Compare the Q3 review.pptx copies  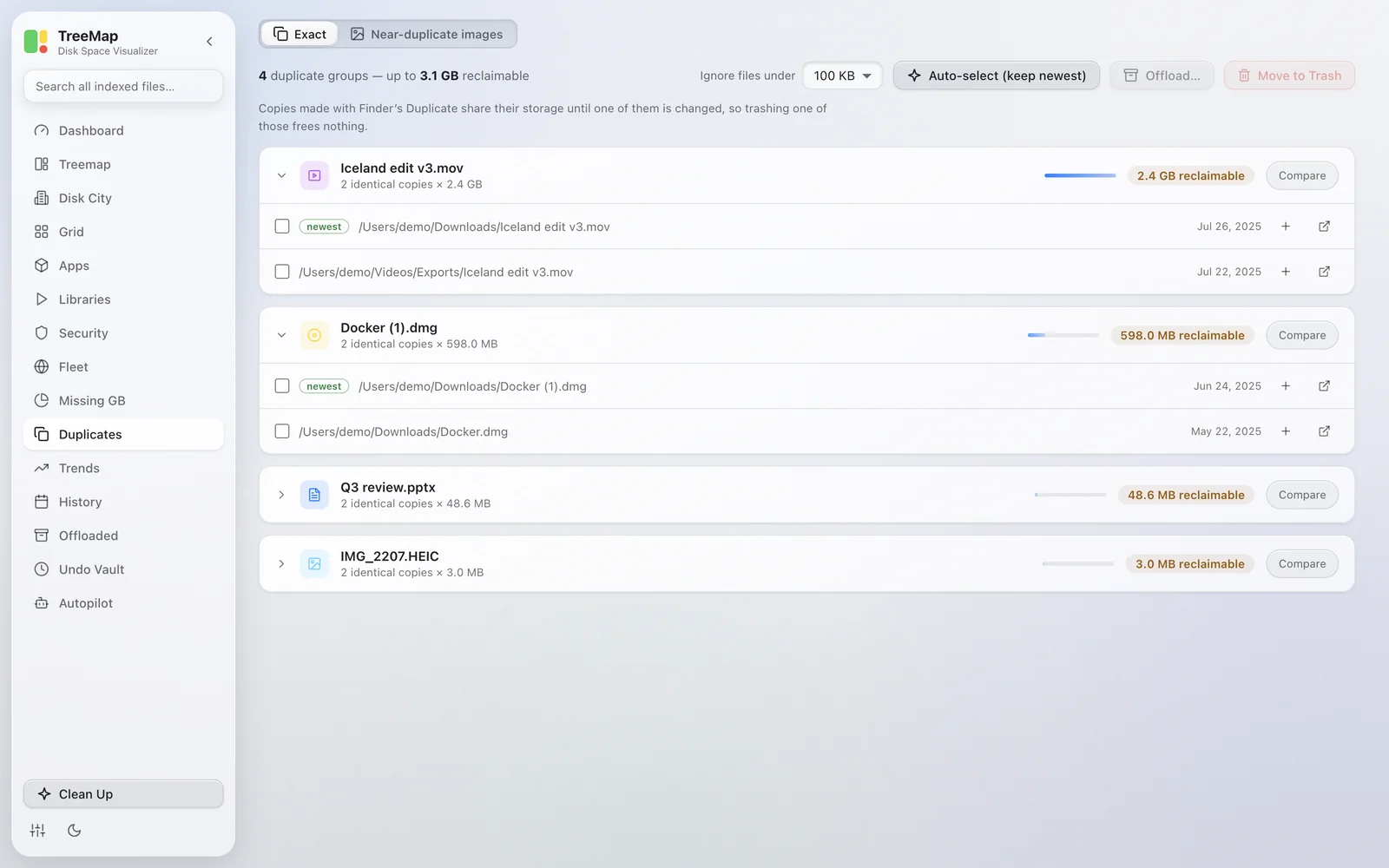click(1302, 495)
